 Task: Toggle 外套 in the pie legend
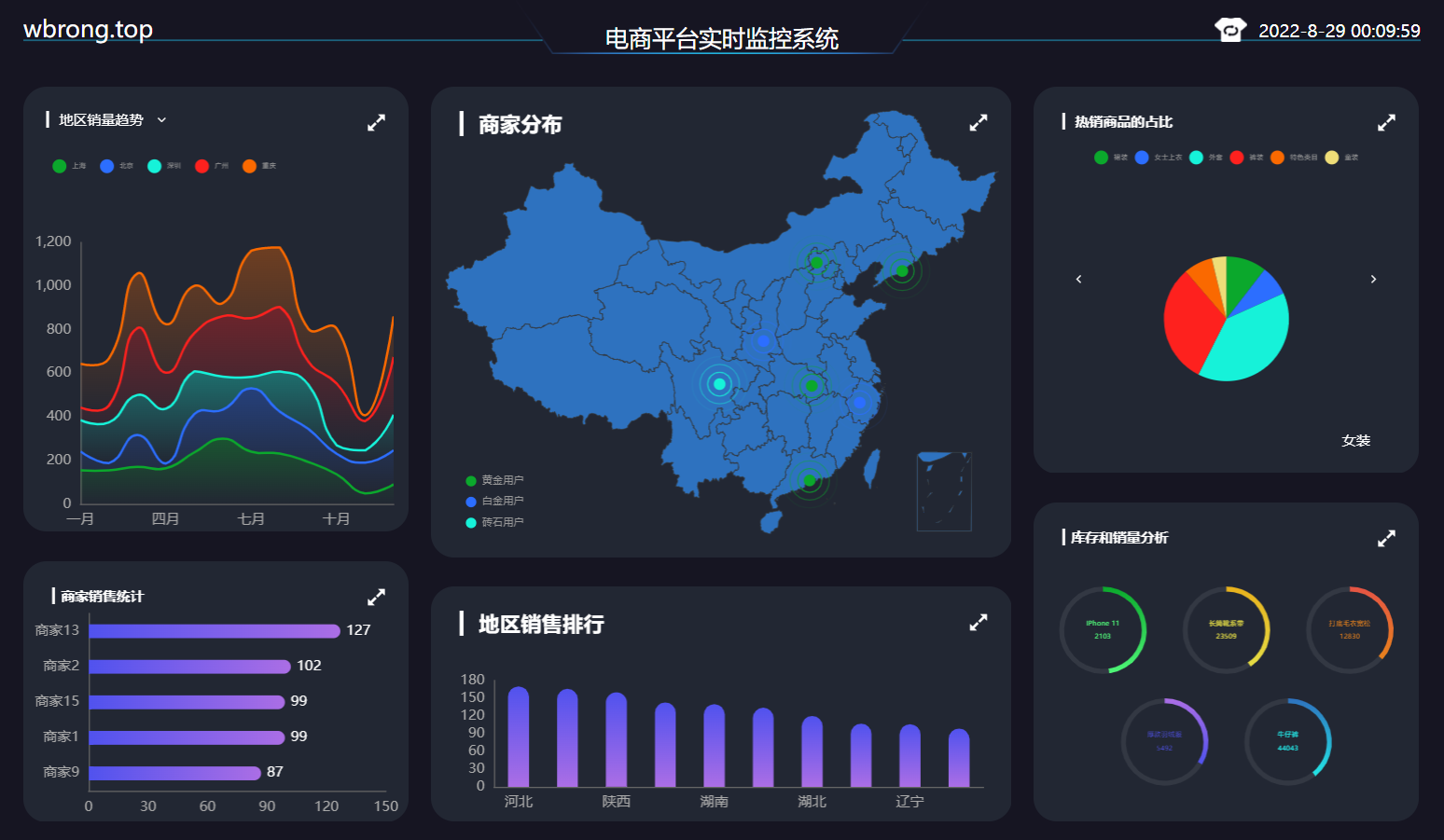tap(1206, 158)
